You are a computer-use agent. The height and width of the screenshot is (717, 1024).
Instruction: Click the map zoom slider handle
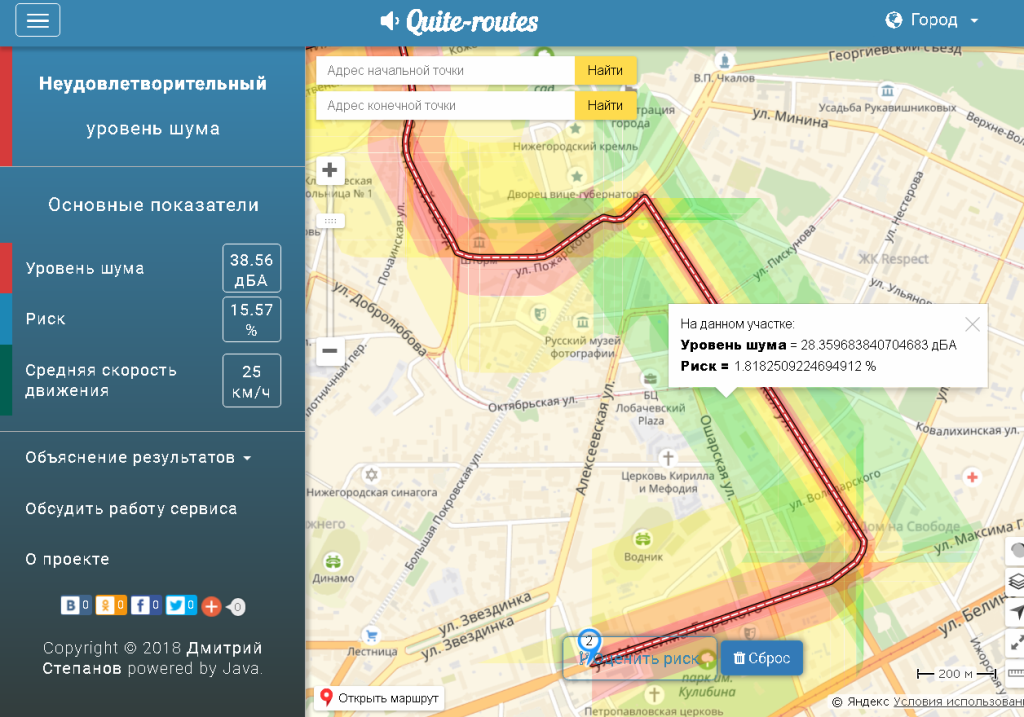coord(329,220)
